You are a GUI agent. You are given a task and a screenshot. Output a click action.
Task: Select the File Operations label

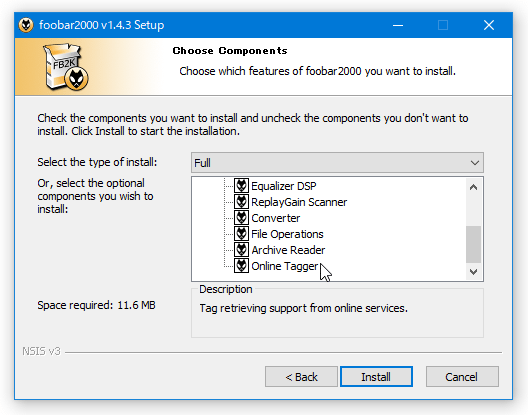click(287, 234)
